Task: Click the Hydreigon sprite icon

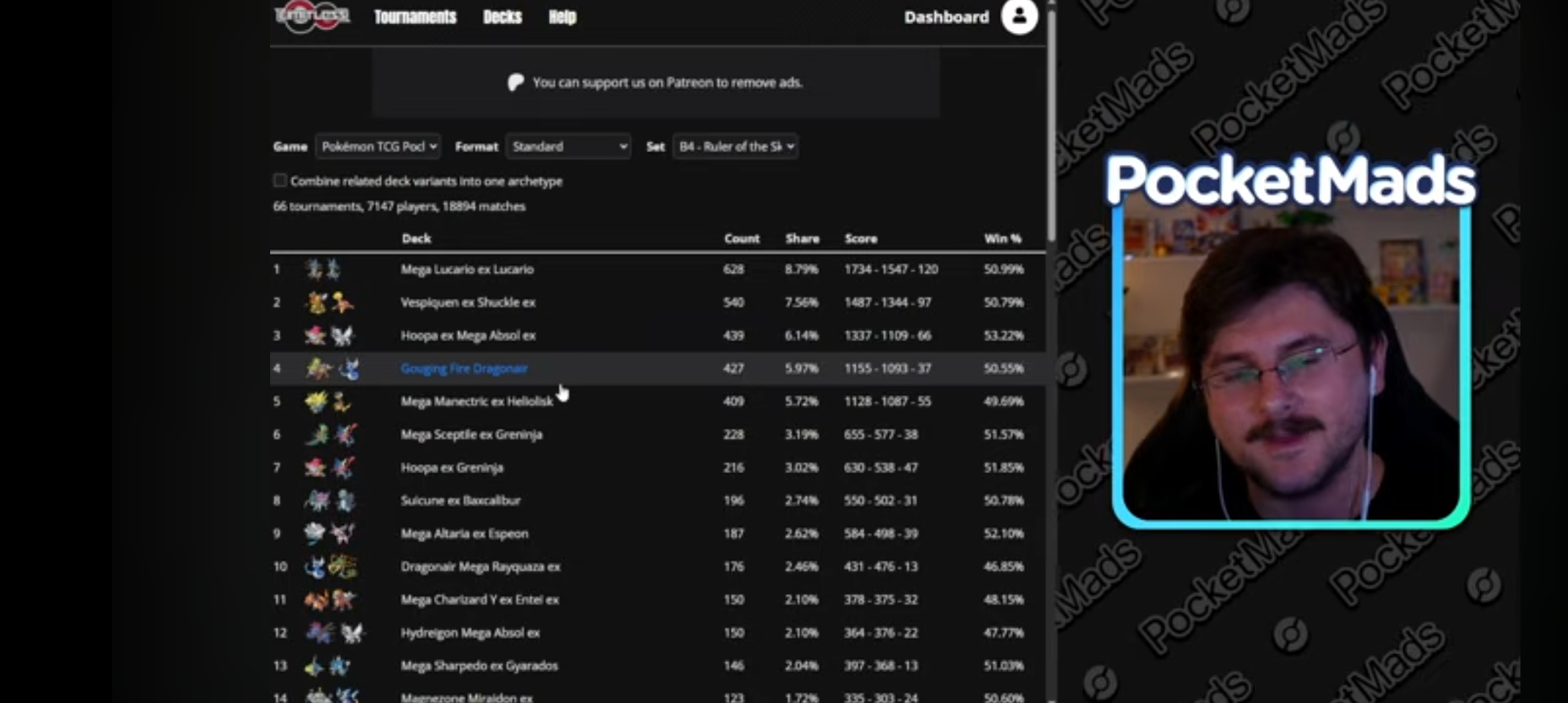Action: 321,633
